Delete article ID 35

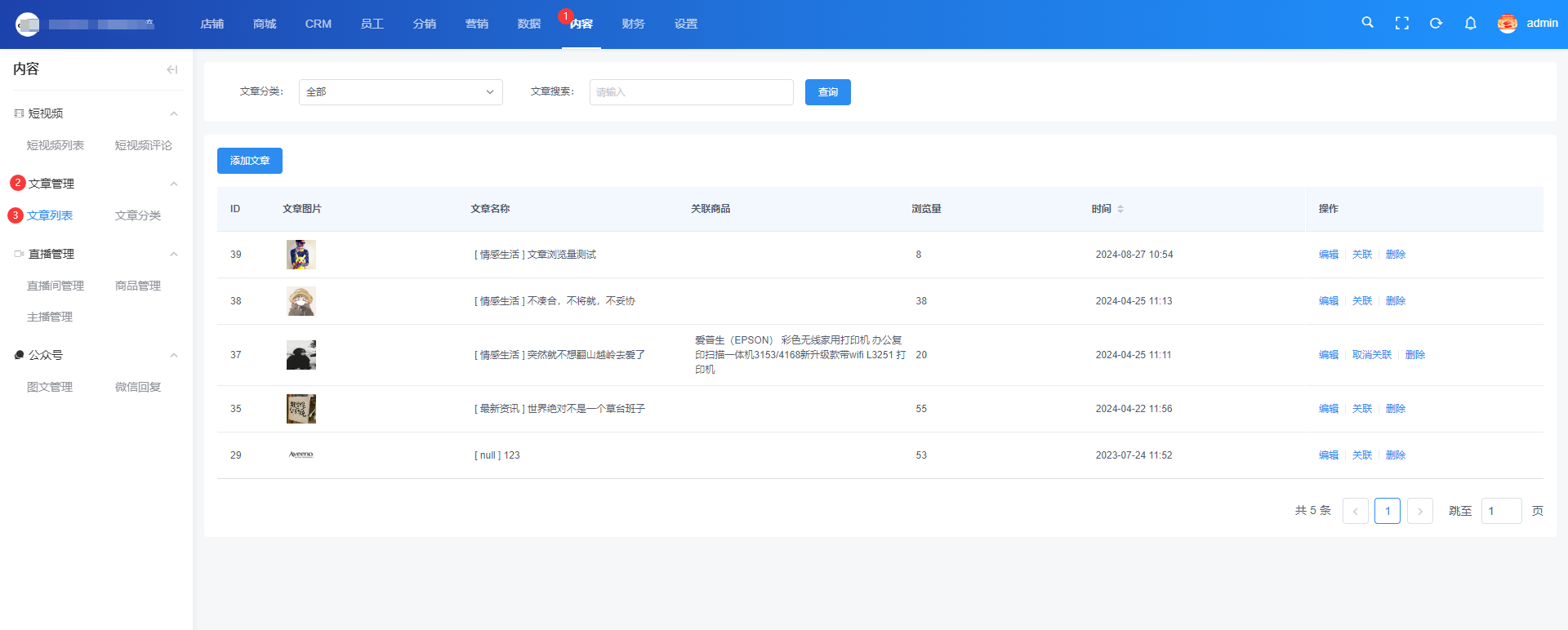[1396, 409]
